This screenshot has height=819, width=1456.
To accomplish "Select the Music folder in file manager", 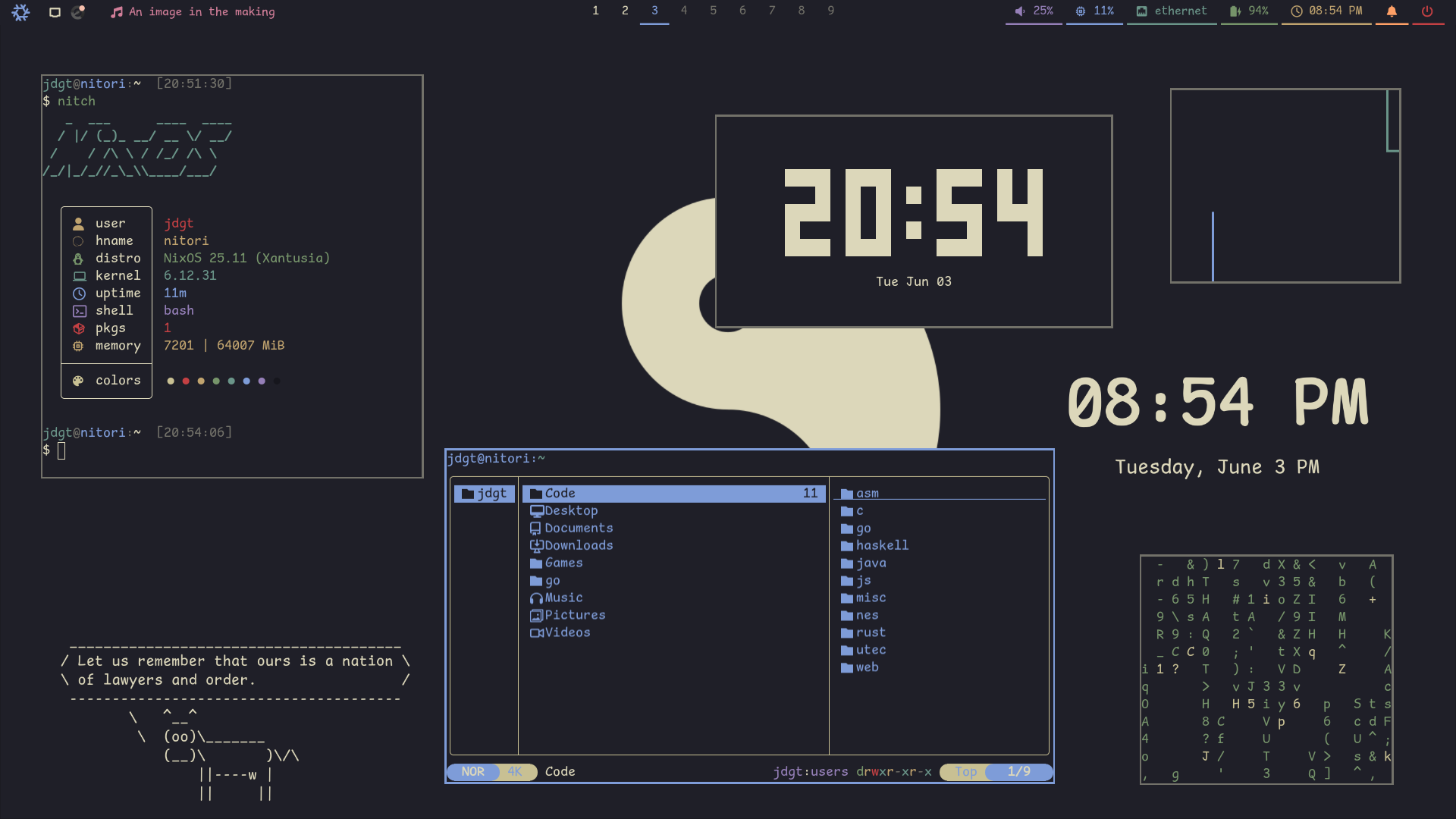I will click(563, 598).
